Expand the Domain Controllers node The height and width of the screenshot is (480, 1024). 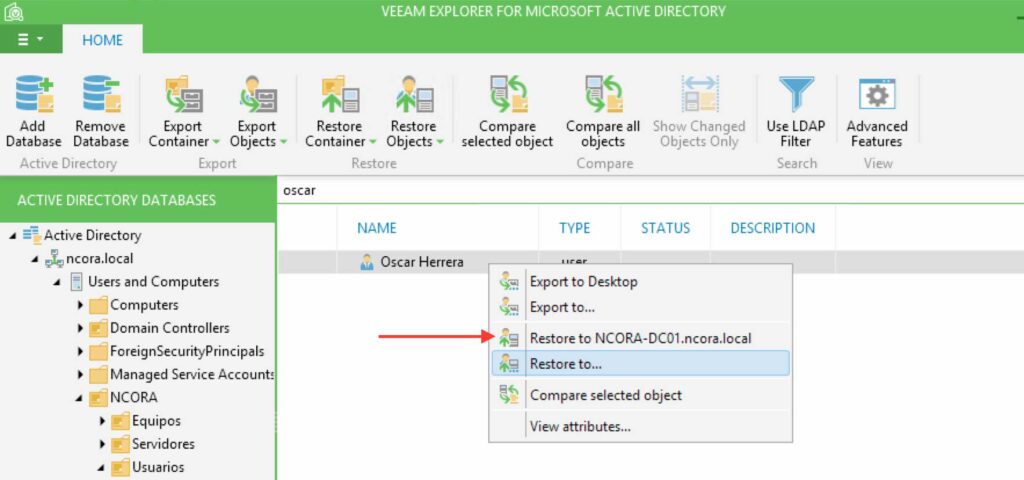coord(80,328)
